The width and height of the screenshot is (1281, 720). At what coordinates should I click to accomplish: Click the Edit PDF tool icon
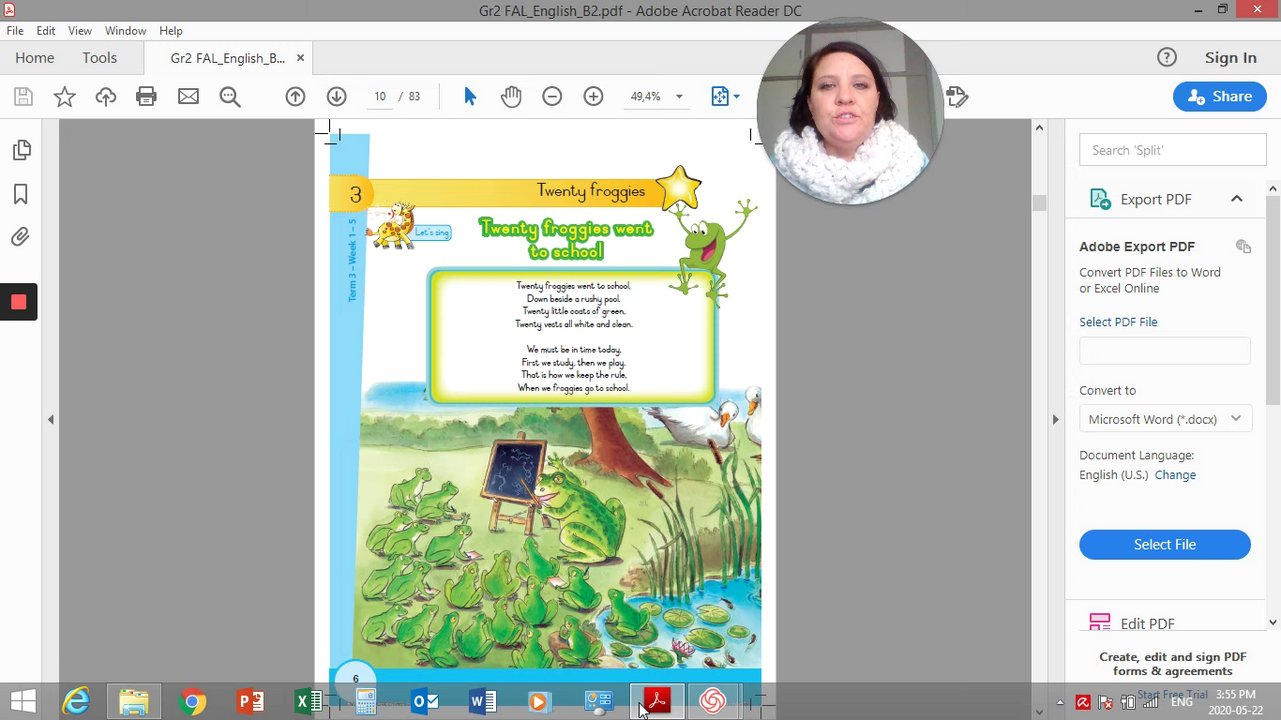click(1100, 622)
